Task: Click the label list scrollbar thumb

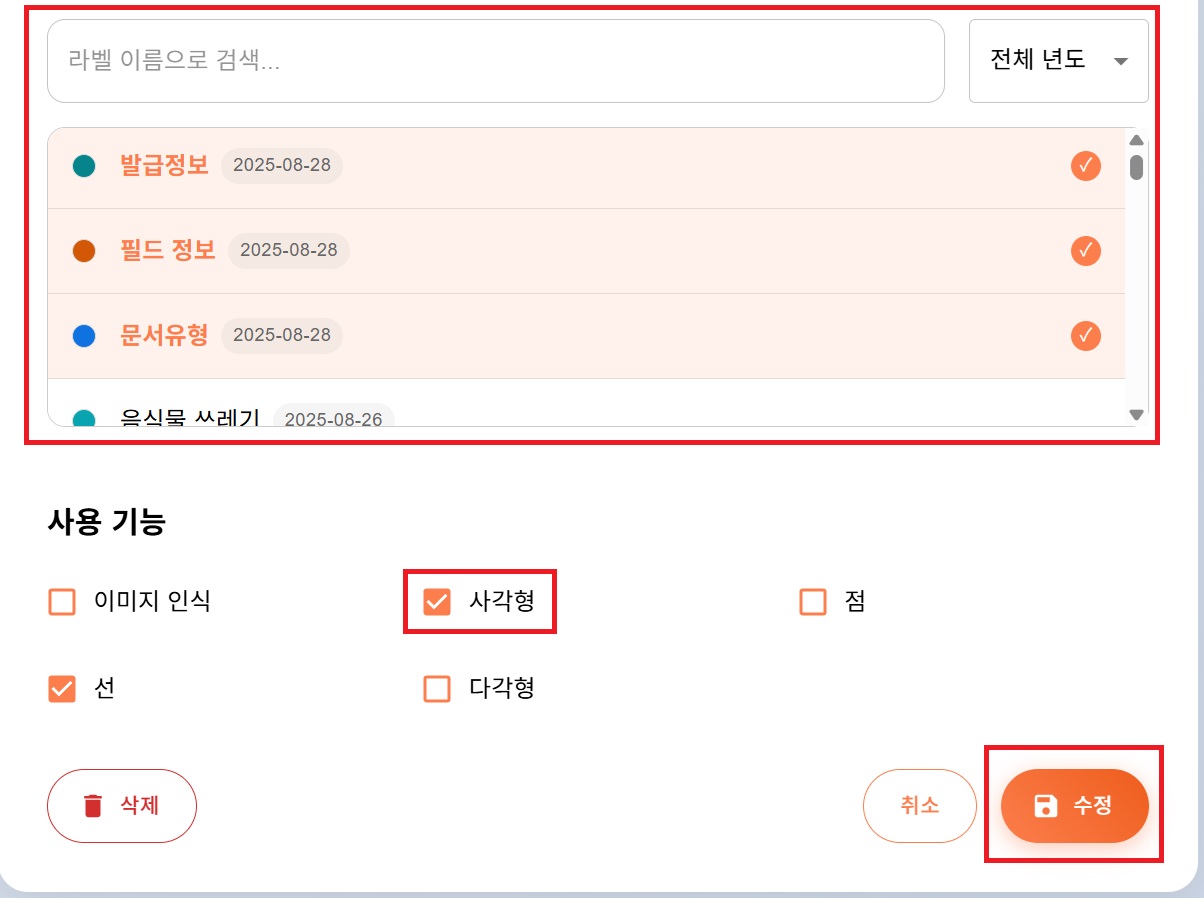Action: tap(1136, 166)
